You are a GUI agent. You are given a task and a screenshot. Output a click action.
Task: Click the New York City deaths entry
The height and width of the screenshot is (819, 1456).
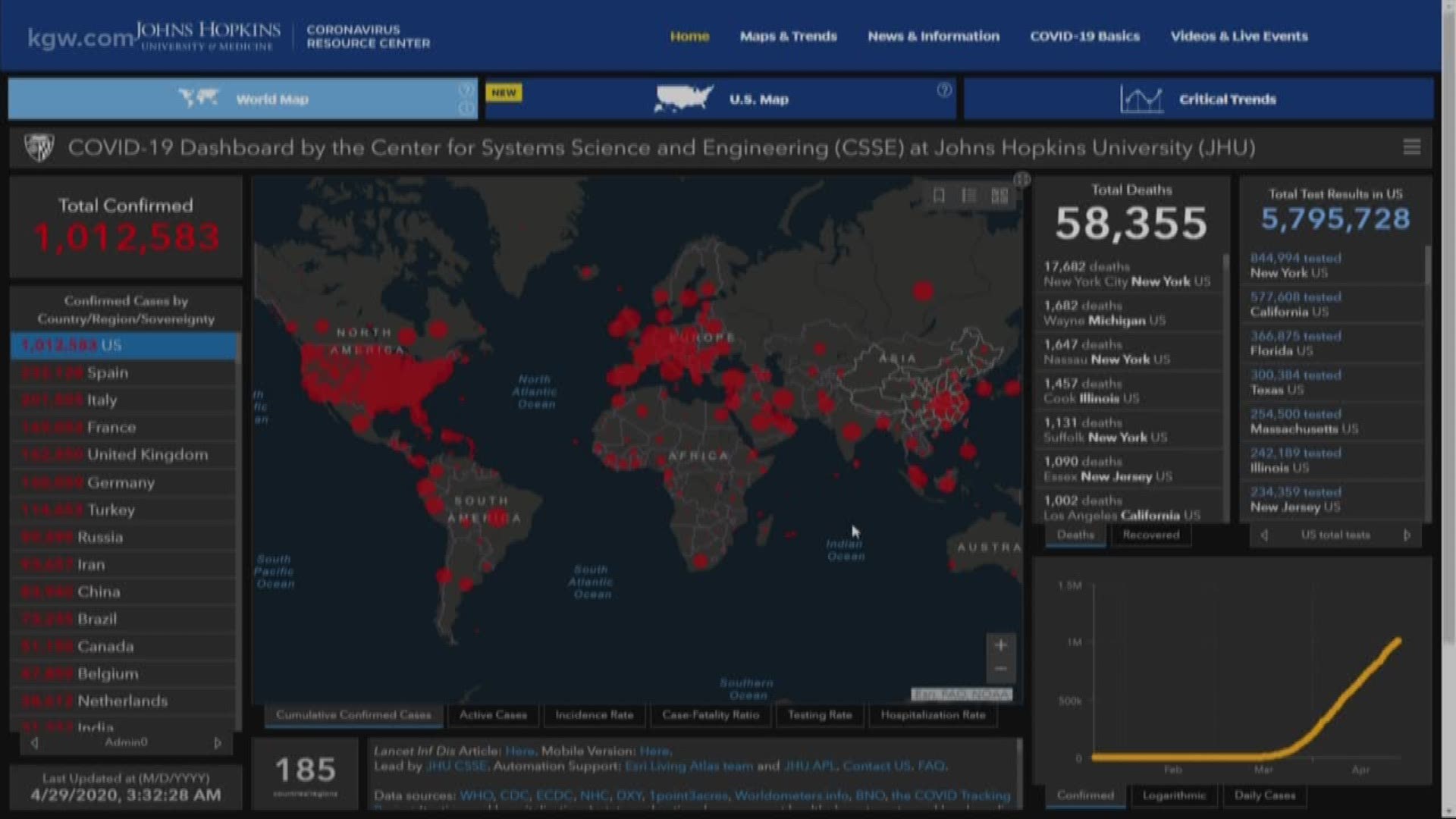coord(1128,274)
